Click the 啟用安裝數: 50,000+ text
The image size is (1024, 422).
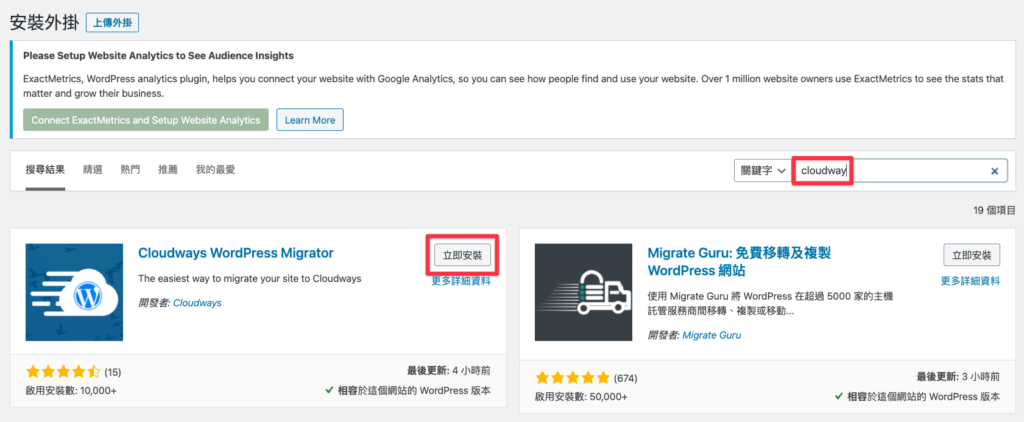pyautogui.click(x=581, y=397)
